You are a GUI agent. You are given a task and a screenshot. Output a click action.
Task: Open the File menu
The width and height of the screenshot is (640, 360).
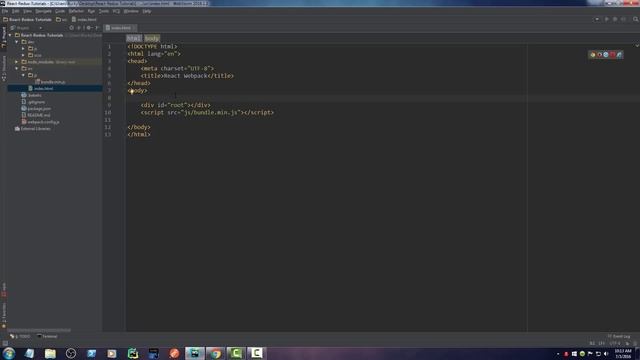pos(4,11)
